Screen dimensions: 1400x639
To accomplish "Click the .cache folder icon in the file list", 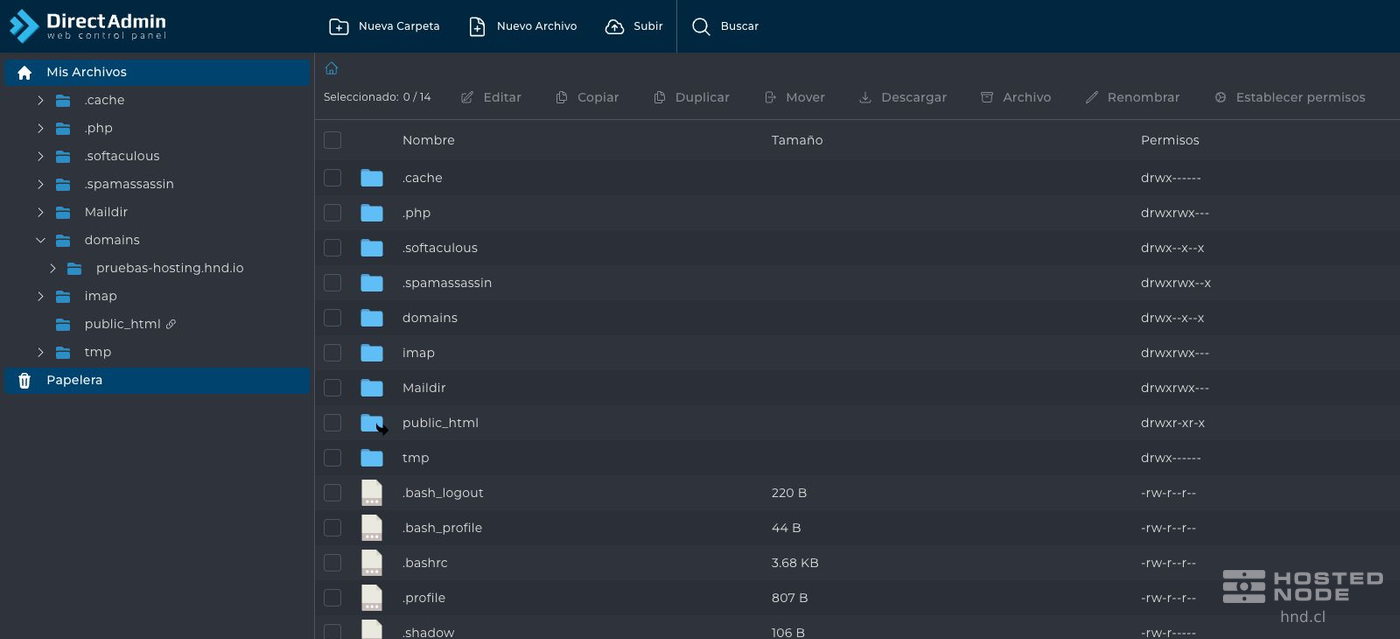I will [x=372, y=178].
